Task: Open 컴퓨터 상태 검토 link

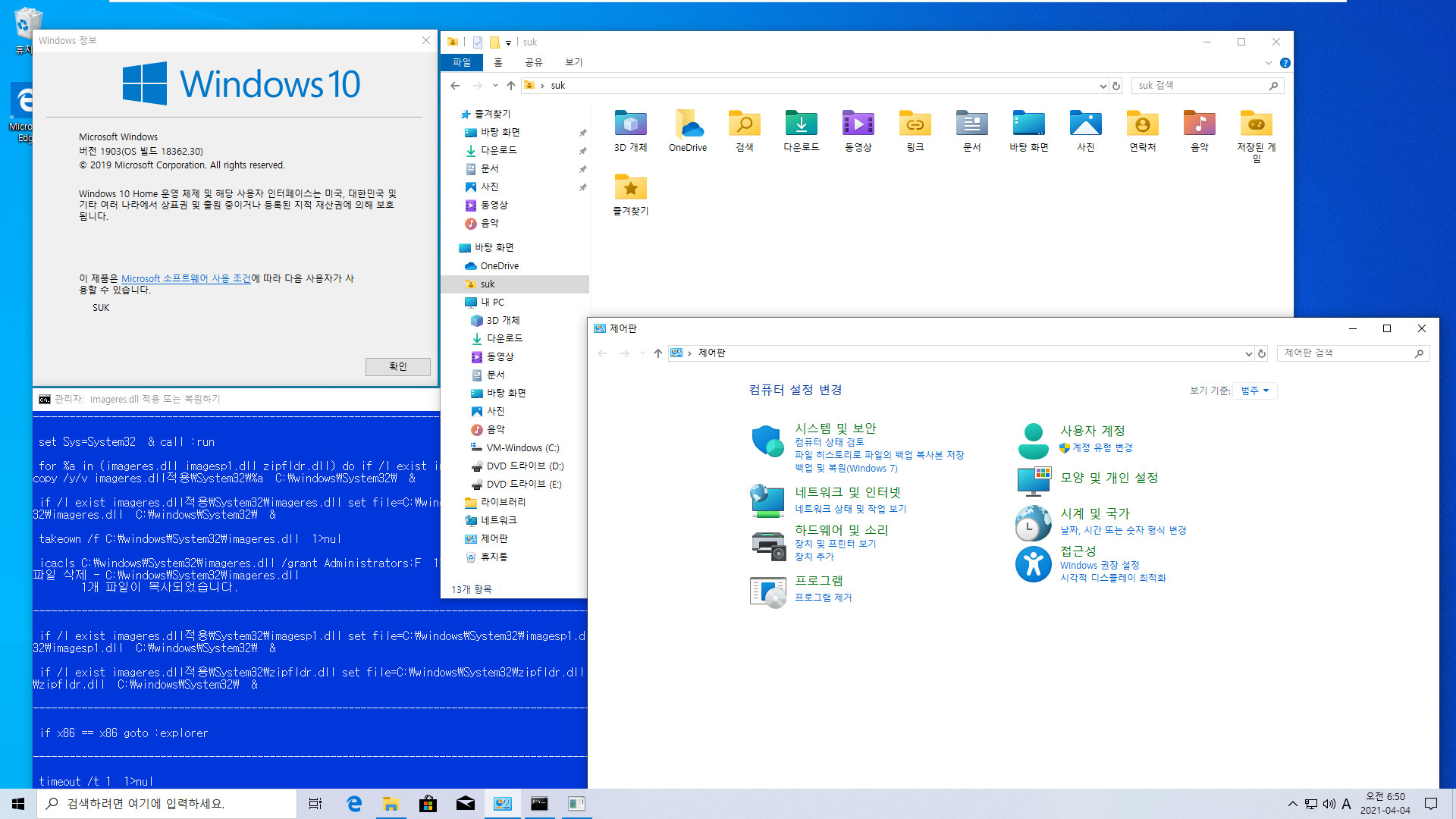Action: (x=830, y=442)
